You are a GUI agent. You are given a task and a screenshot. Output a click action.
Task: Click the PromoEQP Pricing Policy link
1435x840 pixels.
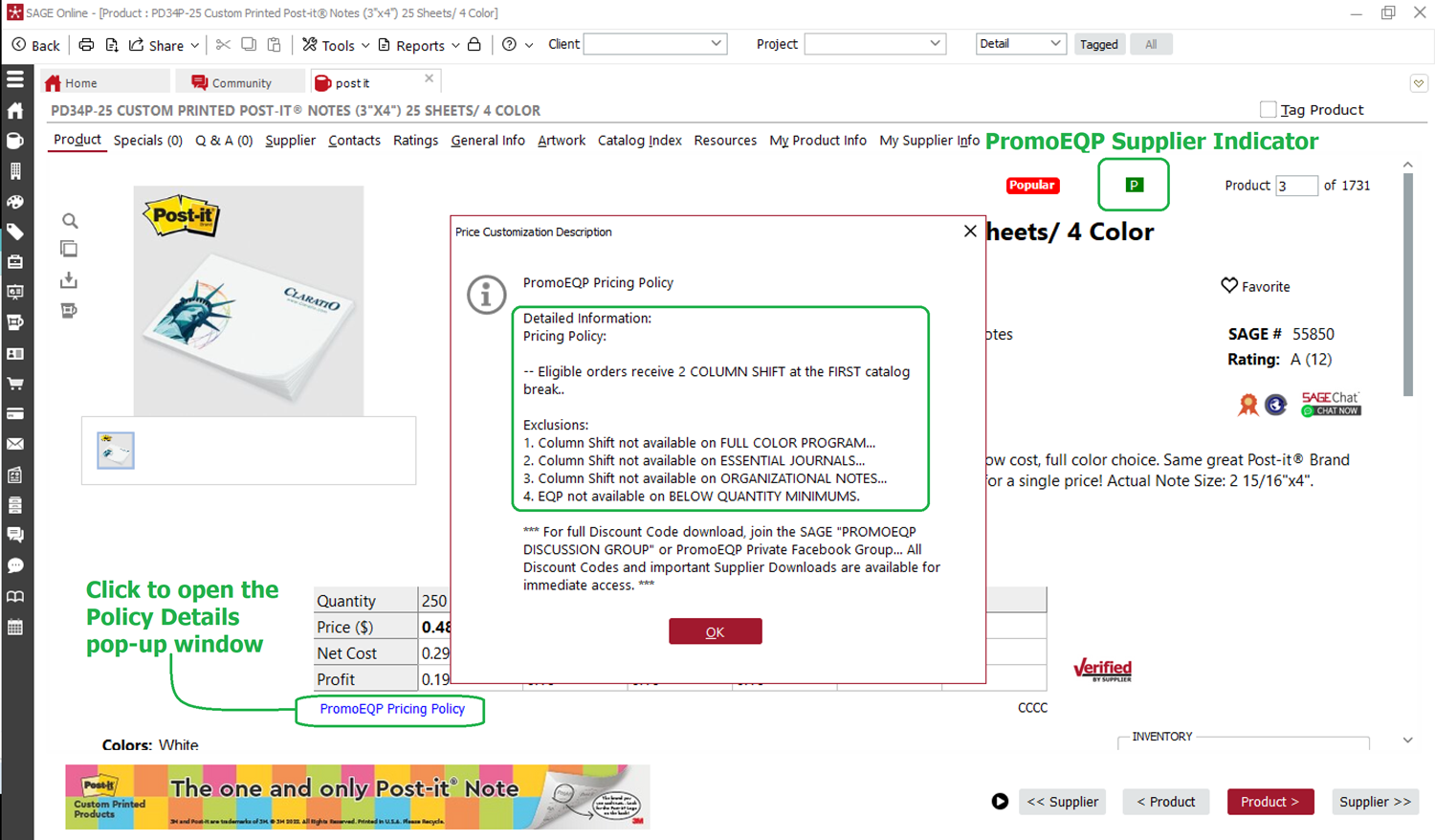click(392, 709)
